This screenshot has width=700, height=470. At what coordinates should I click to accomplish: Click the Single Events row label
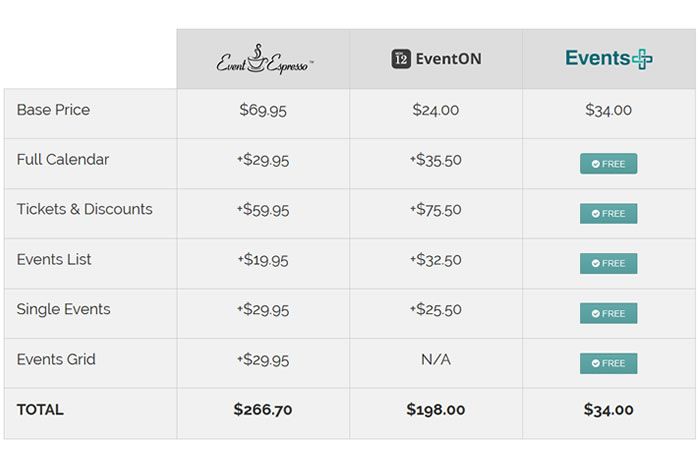click(63, 310)
